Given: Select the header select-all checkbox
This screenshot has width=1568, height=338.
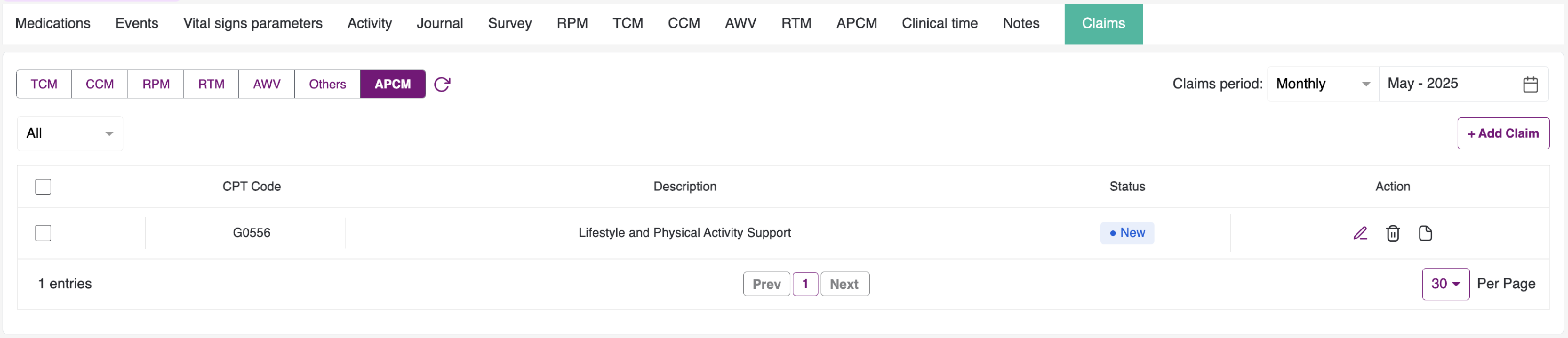Looking at the screenshot, I should pyautogui.click(x=43, y=186).
